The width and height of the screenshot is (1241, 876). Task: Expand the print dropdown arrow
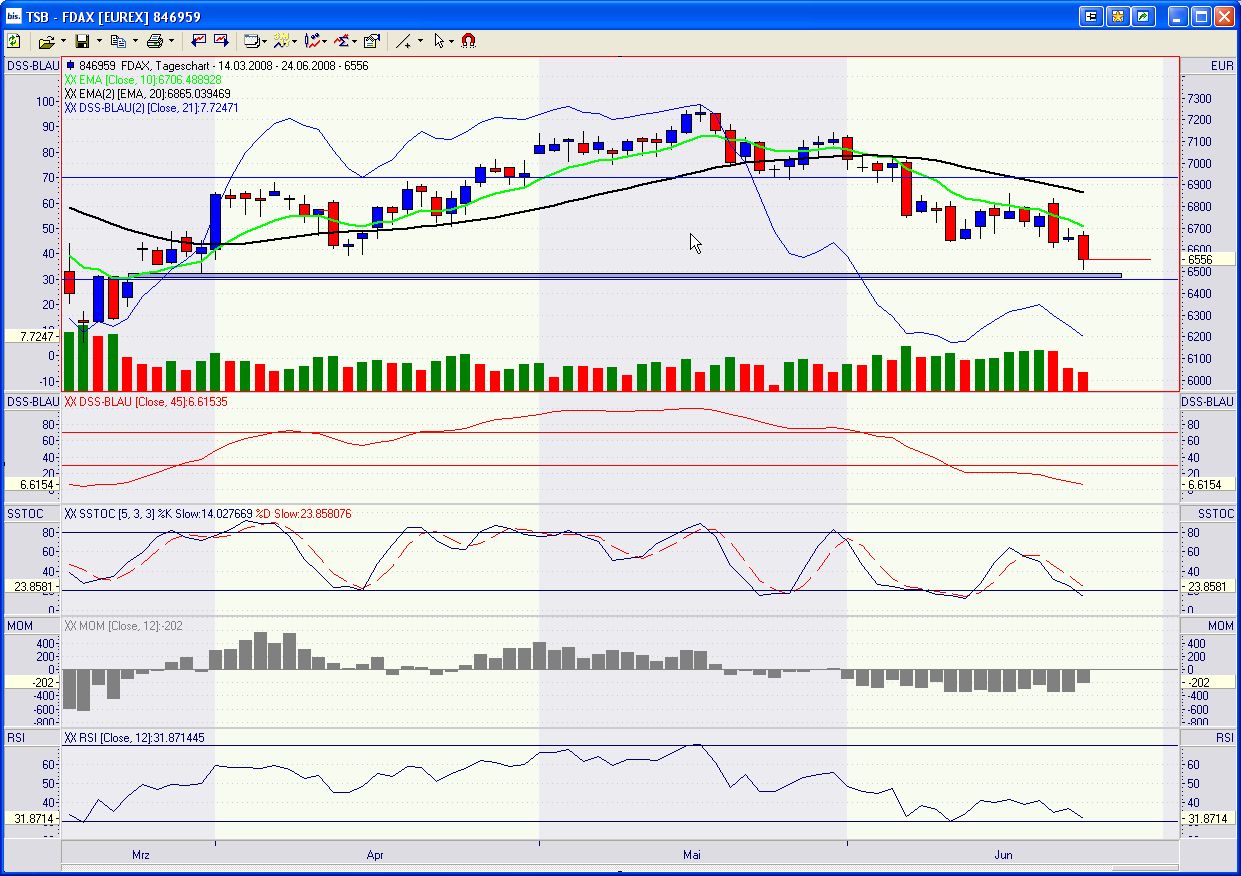[x=170, y=41]
